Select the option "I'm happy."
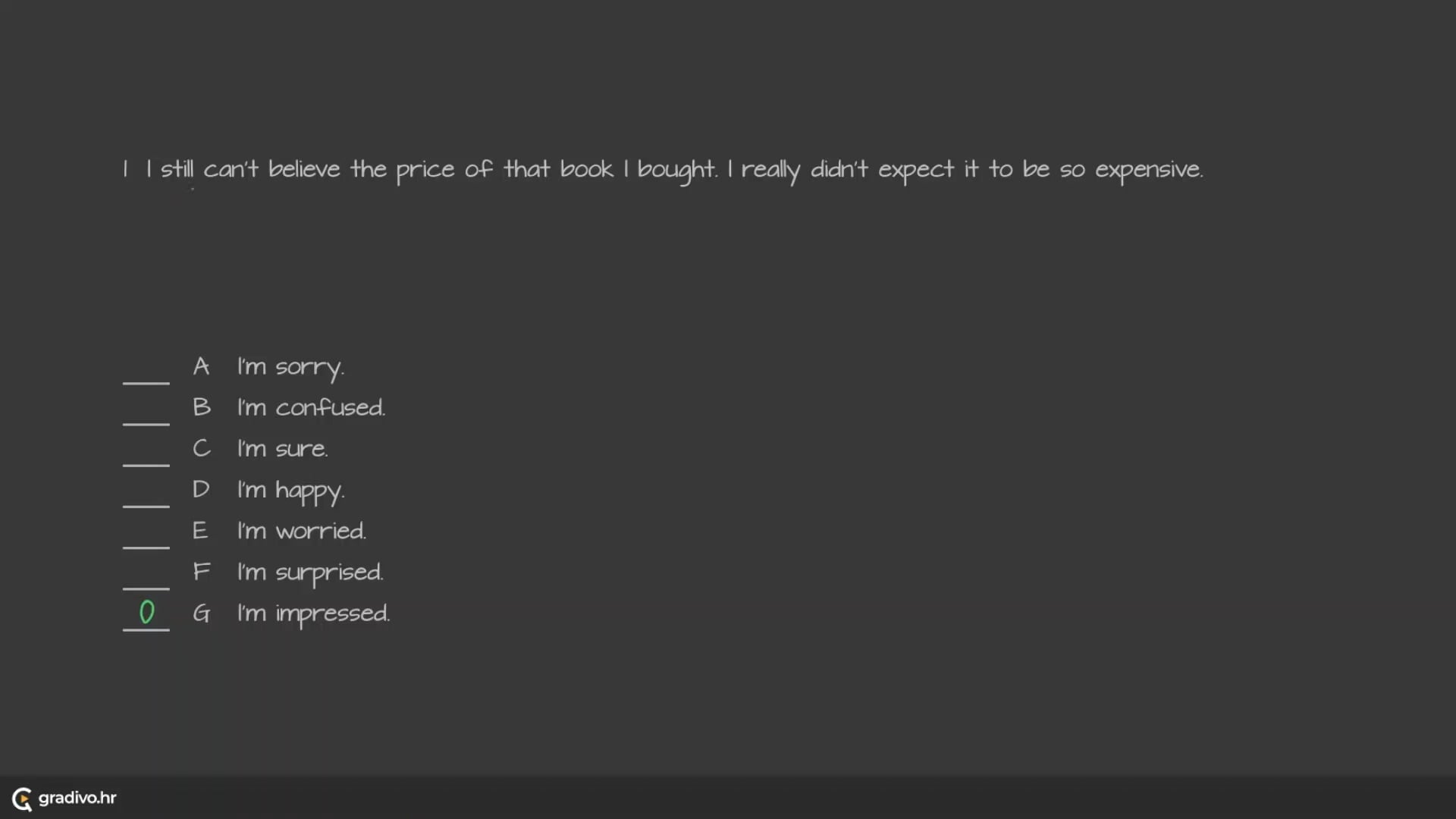 [290, 491]
